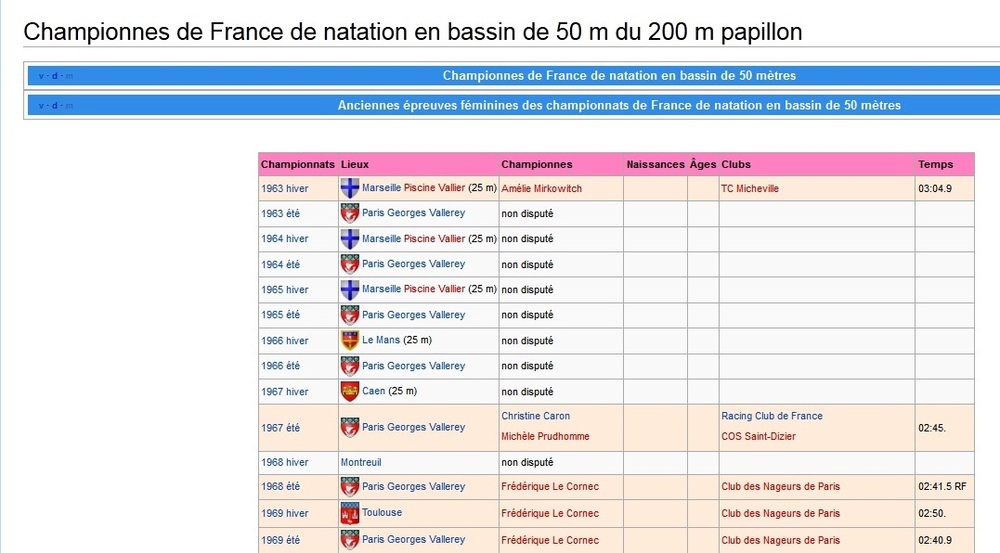The image size is (1000, 553).
Task: Click Caen coat of arms icon
Action: point(349,391)
